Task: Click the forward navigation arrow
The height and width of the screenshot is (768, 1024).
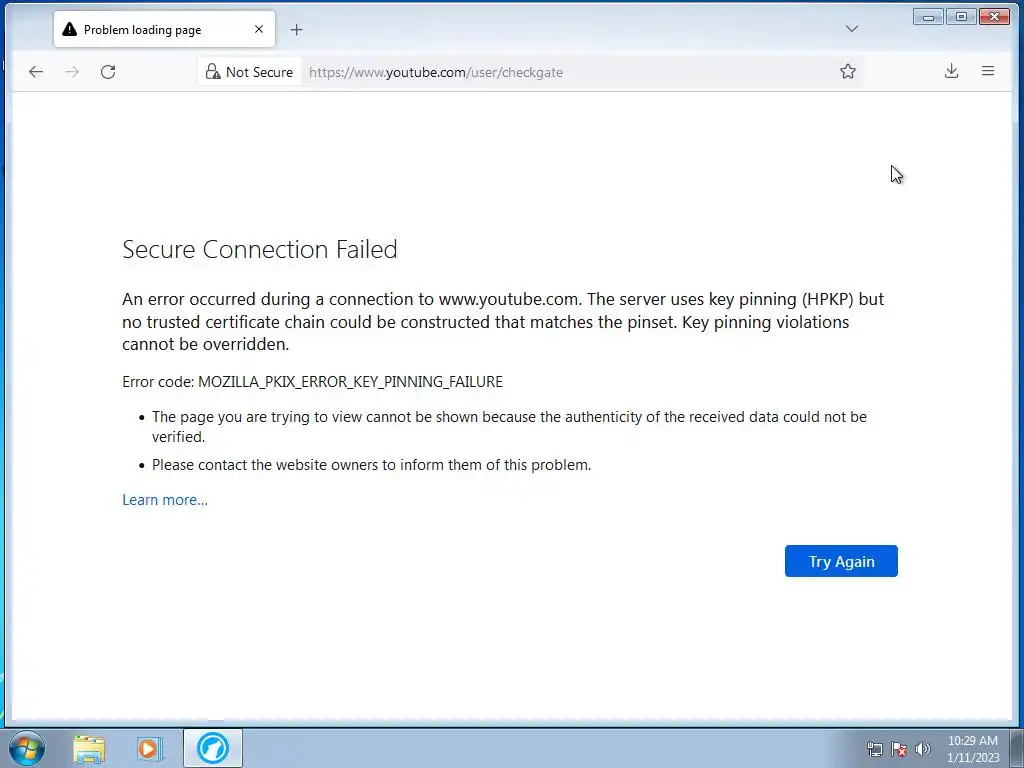Action: click(72, 72)
